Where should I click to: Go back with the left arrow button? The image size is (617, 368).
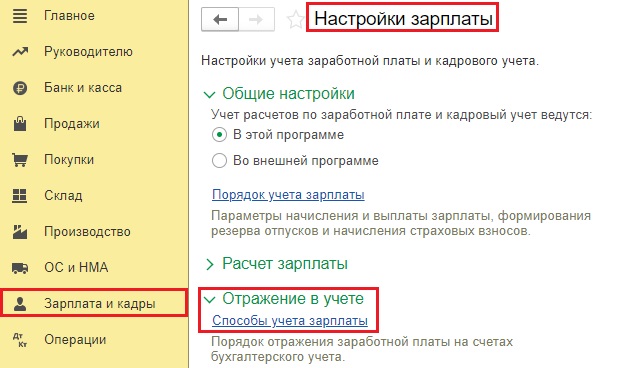220,19
